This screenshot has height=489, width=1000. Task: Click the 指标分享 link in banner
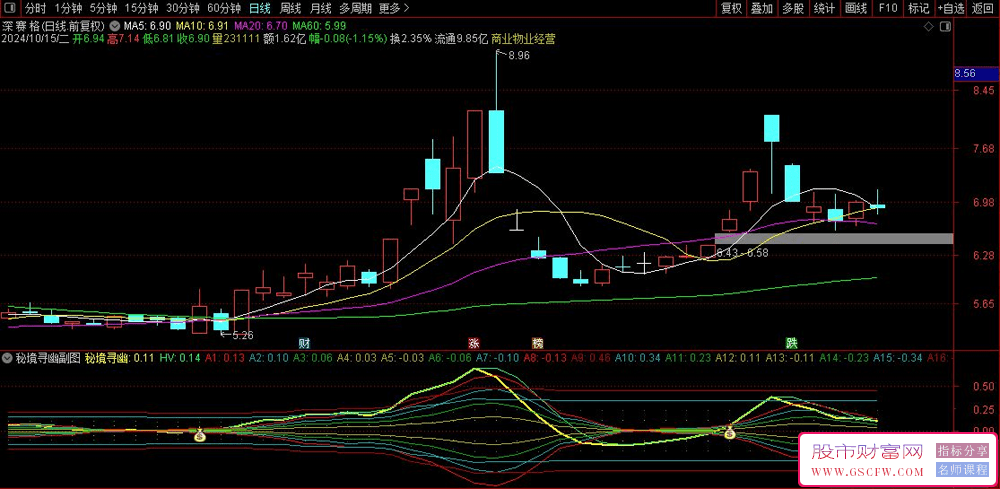click(x=962, y=451)
